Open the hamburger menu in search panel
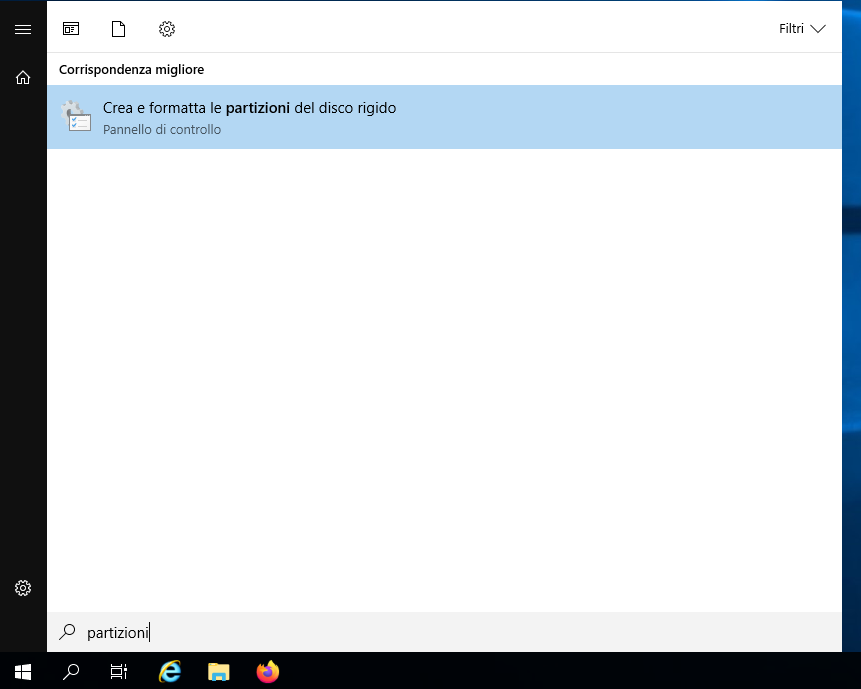 pos(23,29)
